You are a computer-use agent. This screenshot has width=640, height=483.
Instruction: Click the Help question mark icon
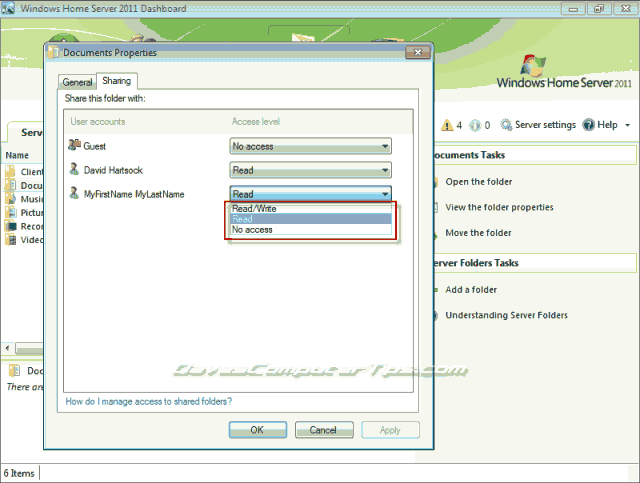coord(589,125)
